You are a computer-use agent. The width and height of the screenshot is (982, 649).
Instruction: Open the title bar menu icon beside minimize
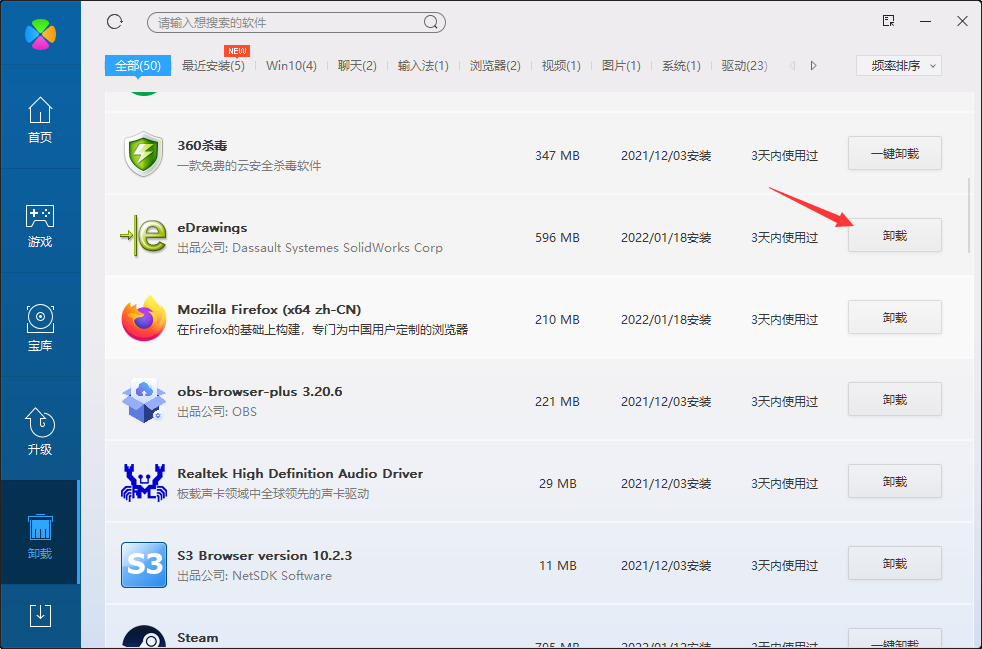[x=888, y=21]
